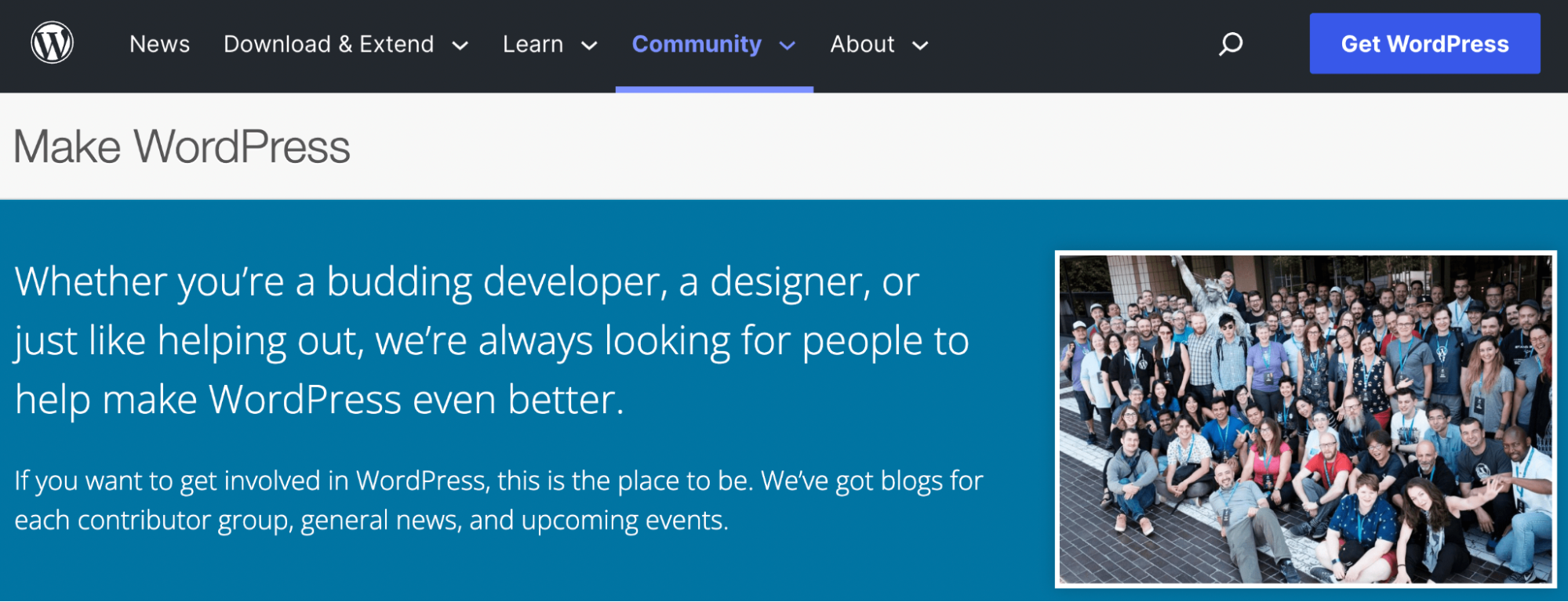Open the contributors group photo
Screen dimensions: 1568x602
point(1305,419)
